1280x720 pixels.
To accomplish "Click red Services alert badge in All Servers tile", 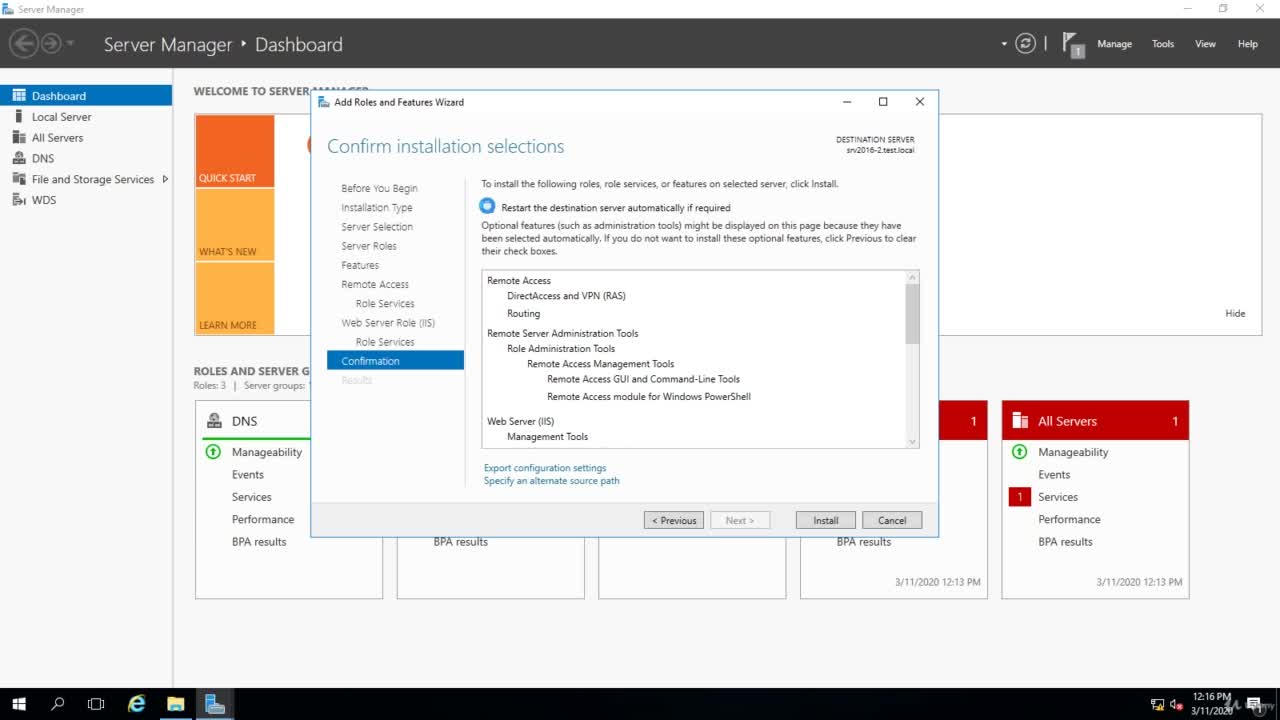I will click(1019, 497).
